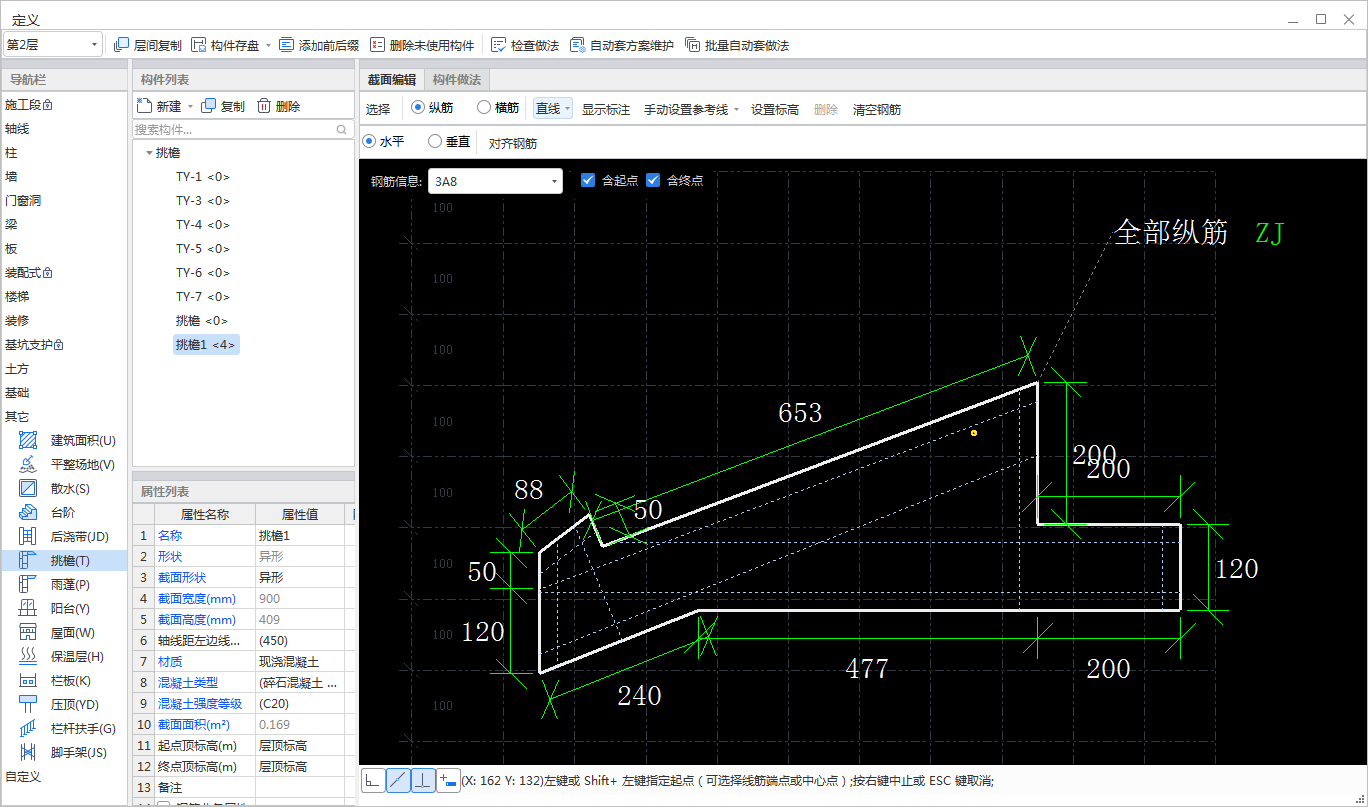
Task: Click the search magnifier icon
Action: pyautogui.click(x=342, y=130)
